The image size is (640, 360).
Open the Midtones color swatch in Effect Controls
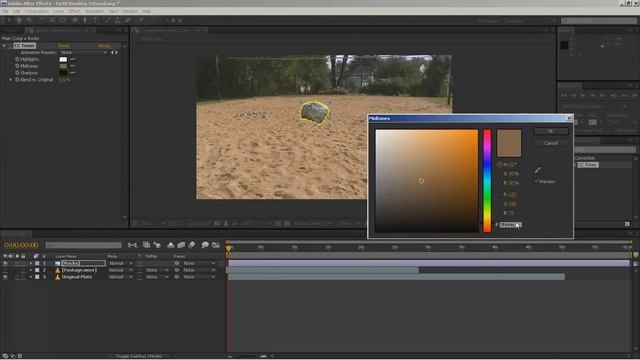pyautogui.click(x=63, y=66)
